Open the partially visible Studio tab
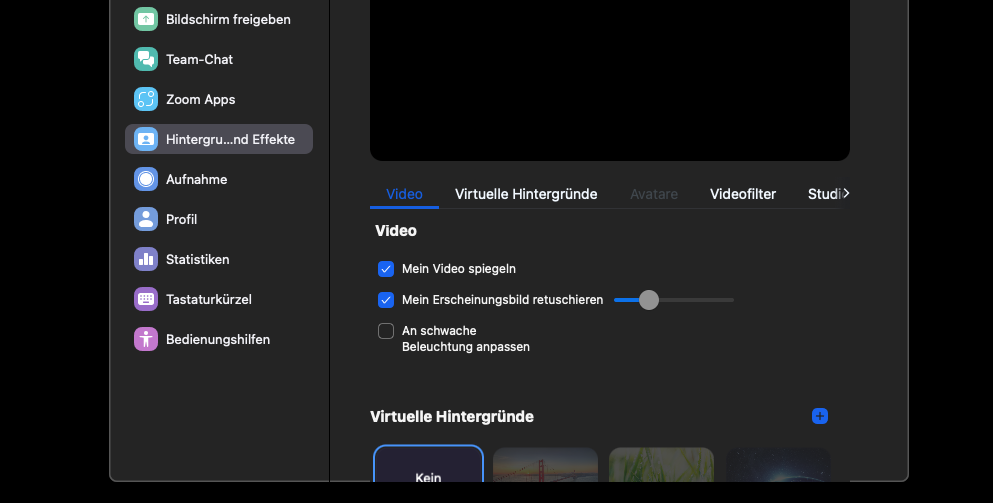This screenshot has width=993, height=503. (x=824, y=194)
